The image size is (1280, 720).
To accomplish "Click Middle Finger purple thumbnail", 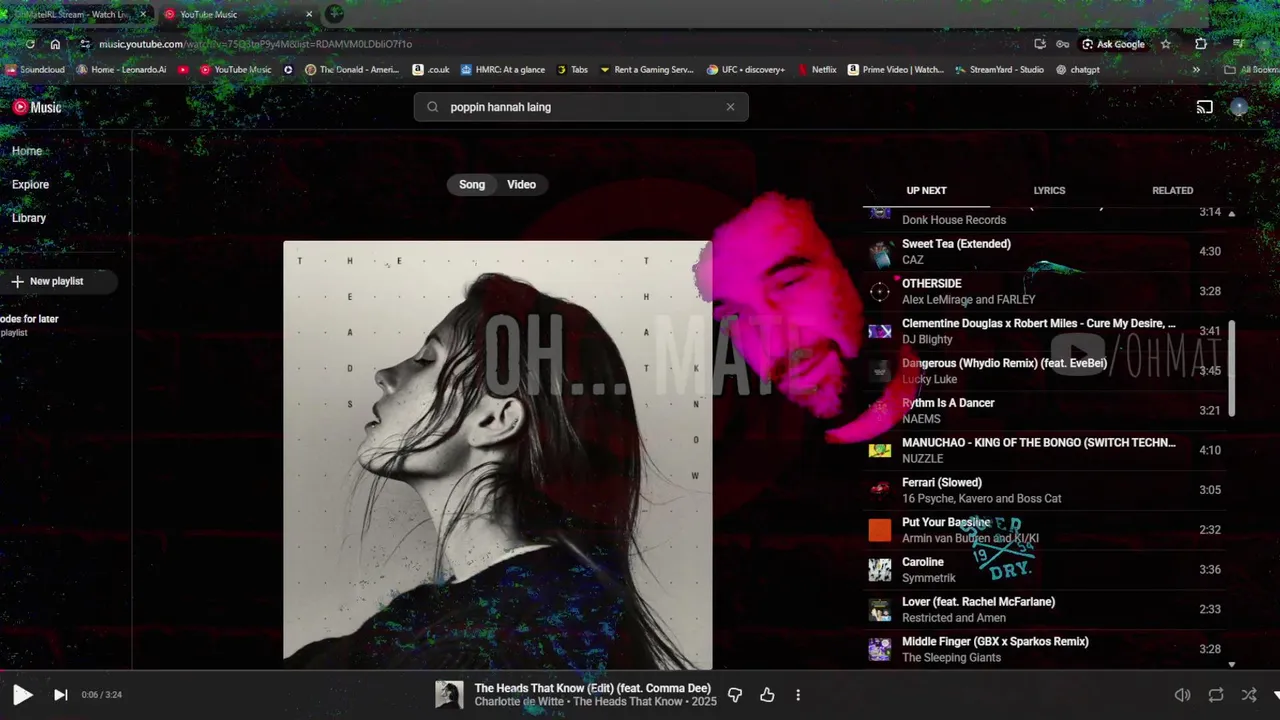I will (880, 649).
